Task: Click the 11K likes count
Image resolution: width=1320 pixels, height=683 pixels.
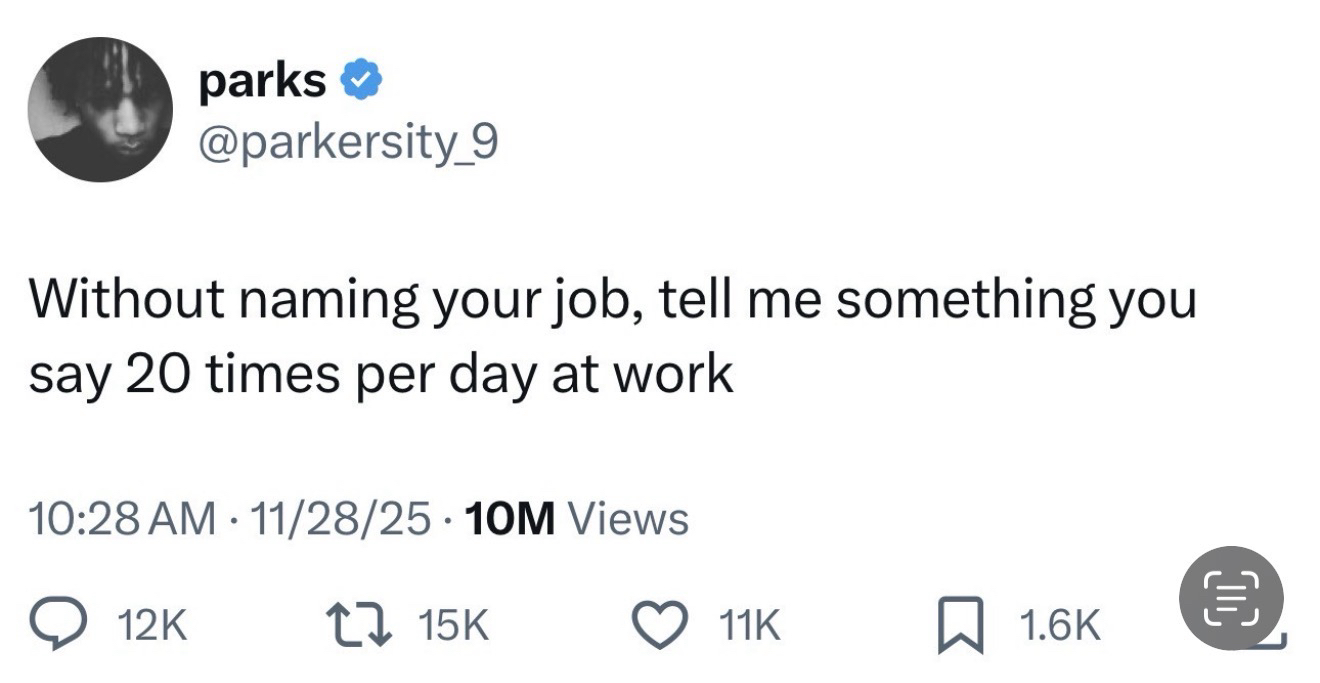Action: pos(747,627)
